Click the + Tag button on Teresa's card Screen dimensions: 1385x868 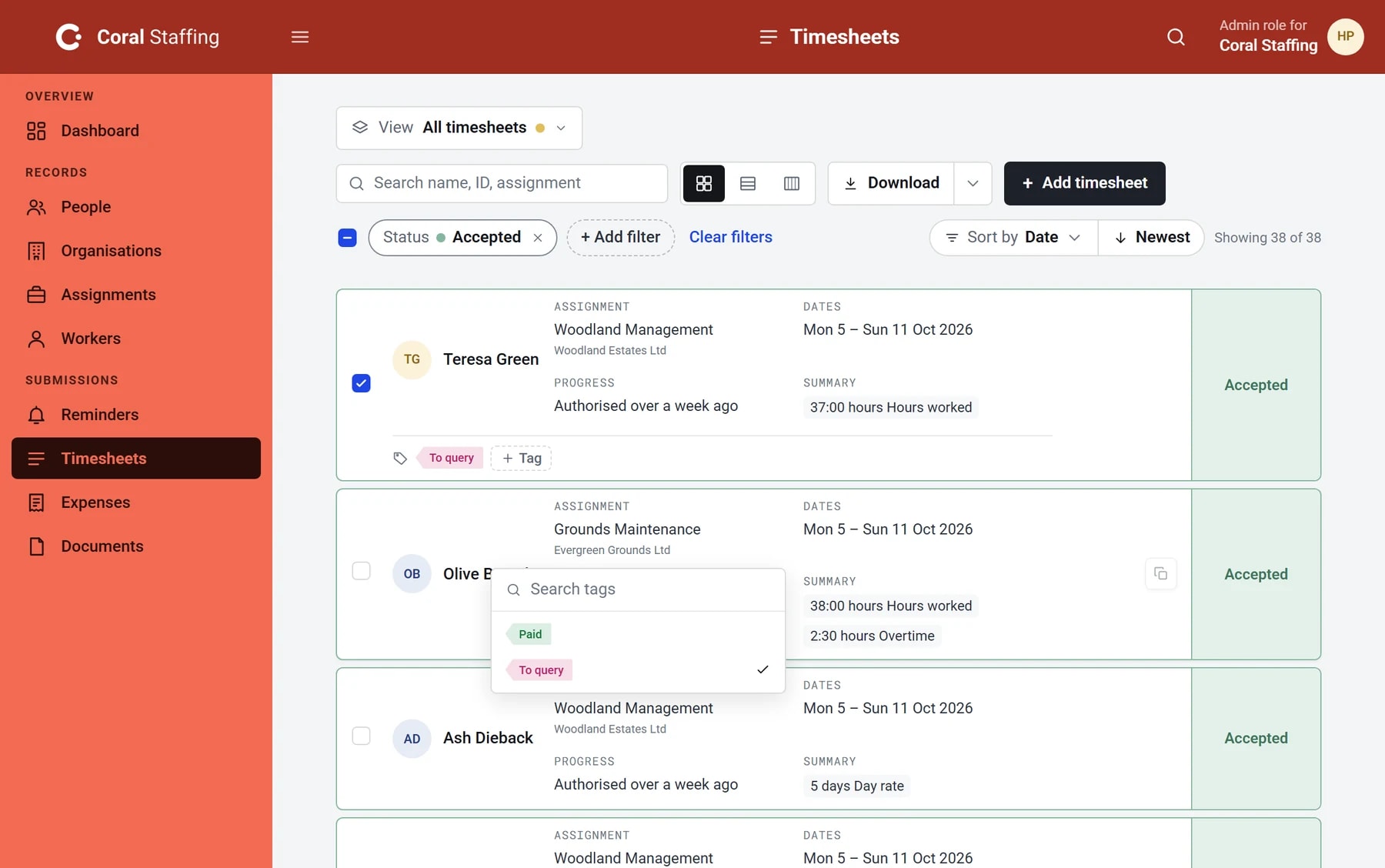[x=521, y=459]
